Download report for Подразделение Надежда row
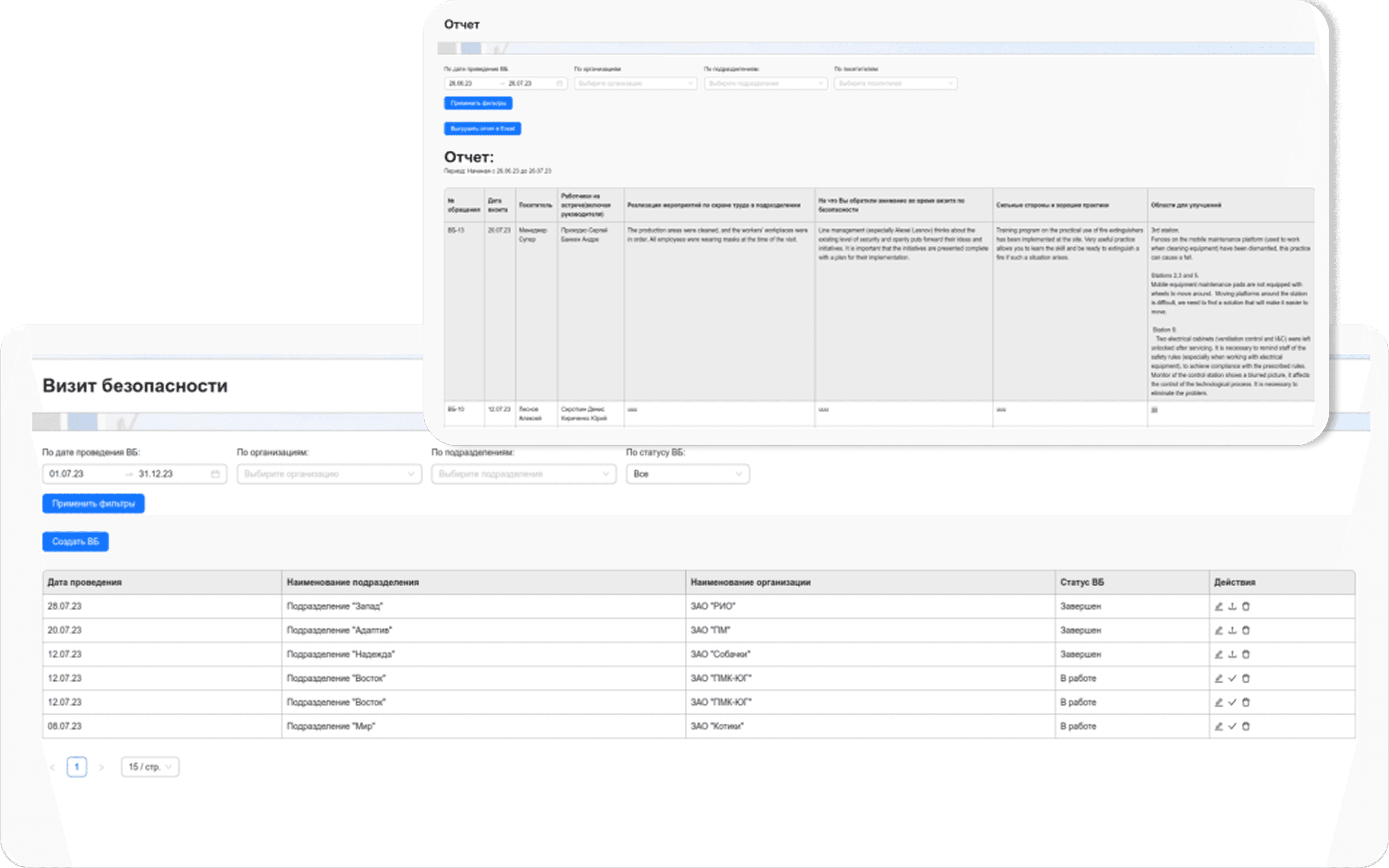 click(x=1232, y=655)
